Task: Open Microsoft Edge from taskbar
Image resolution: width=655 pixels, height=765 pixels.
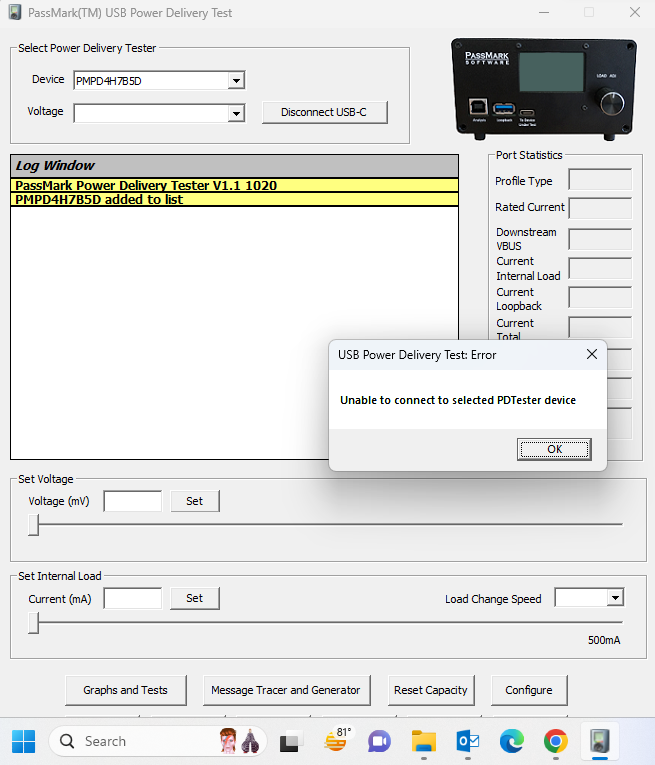Action: (512, 742)
